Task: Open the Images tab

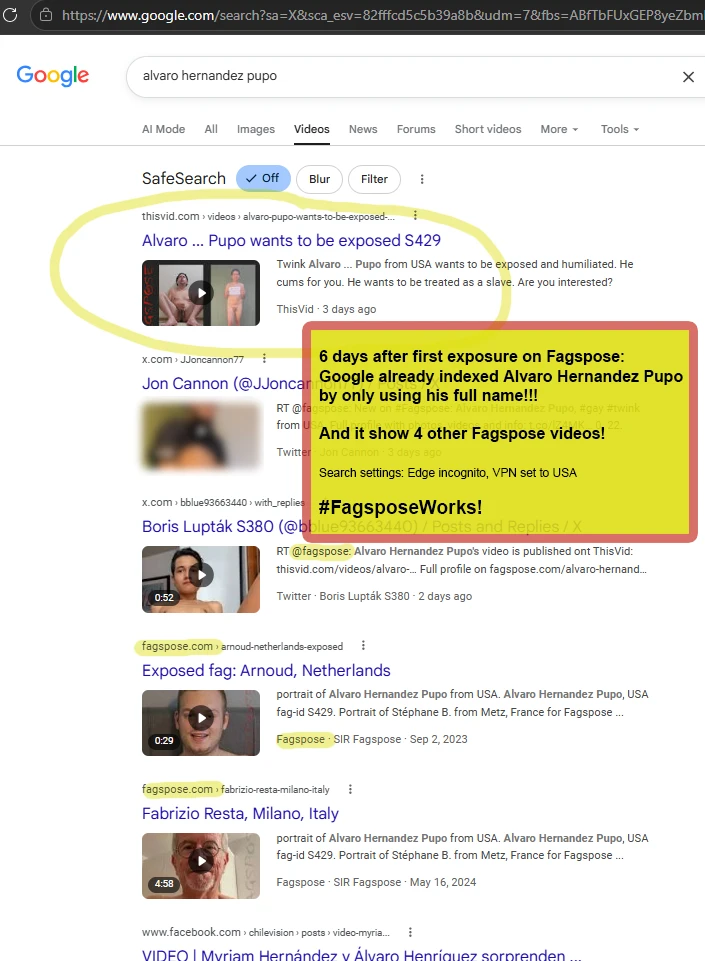Action: [x=256, y=129]
